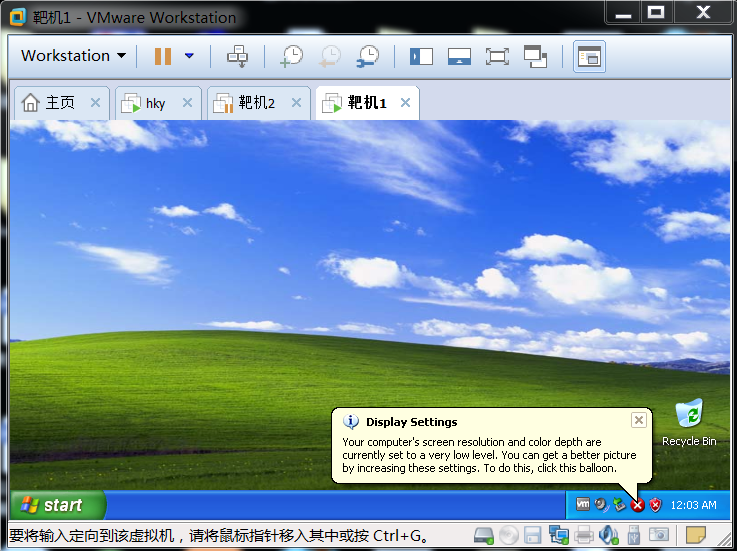This screenshot has width=737, height=551.
Task: Click the network adapter status icon
Action: [x=558, y=535]
